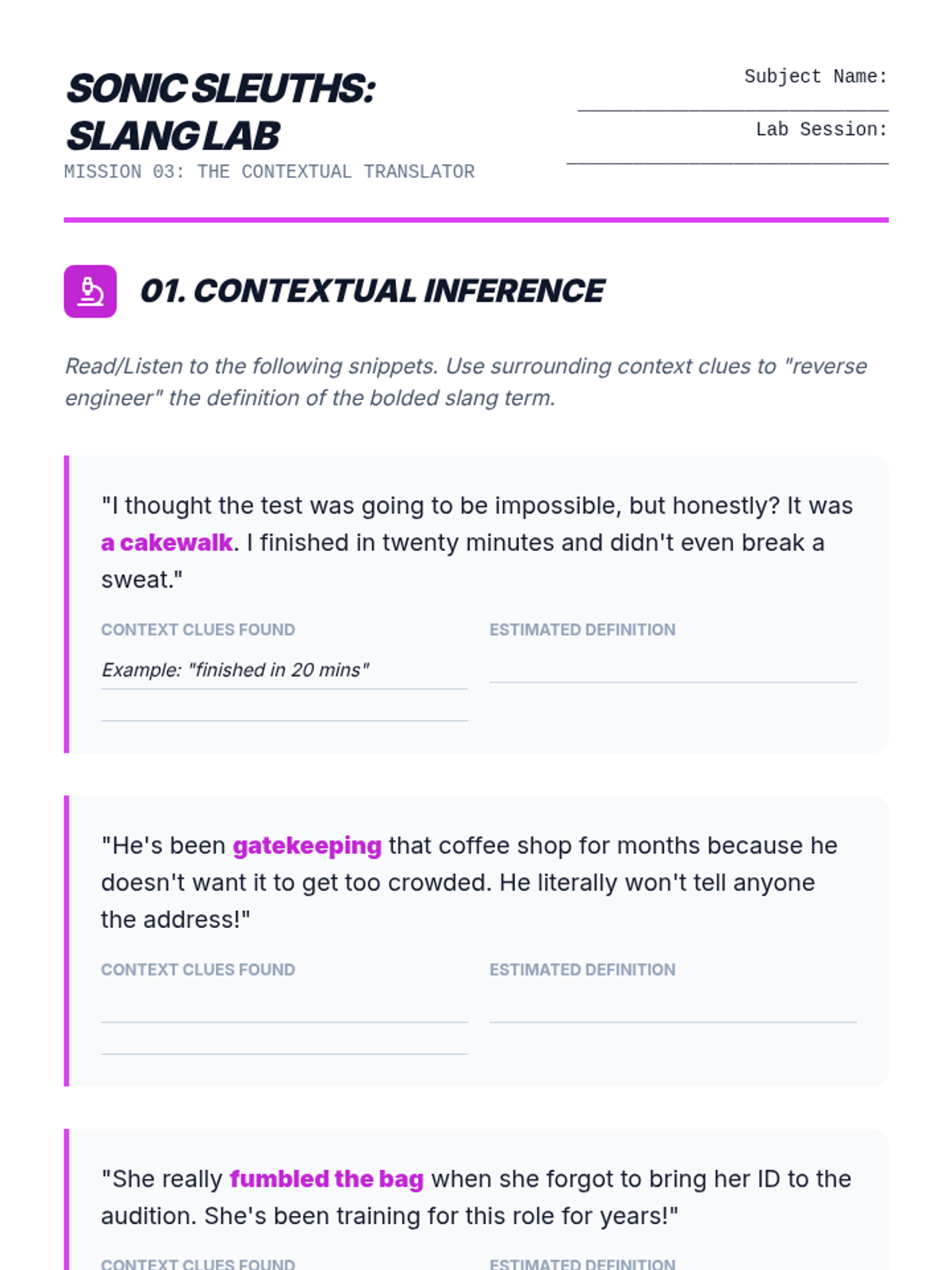Click the 'Context Clues Found' label in cakewalk card
The width and height of the screenshot is (952, 1270).
[198, 629]
